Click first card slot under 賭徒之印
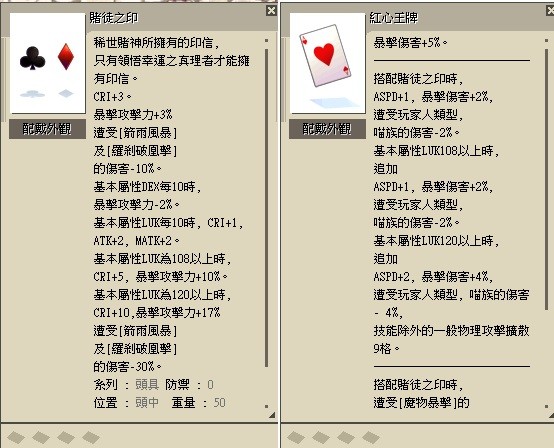The width and height of the screenshot is (554, 448). [x=16, y=437]
